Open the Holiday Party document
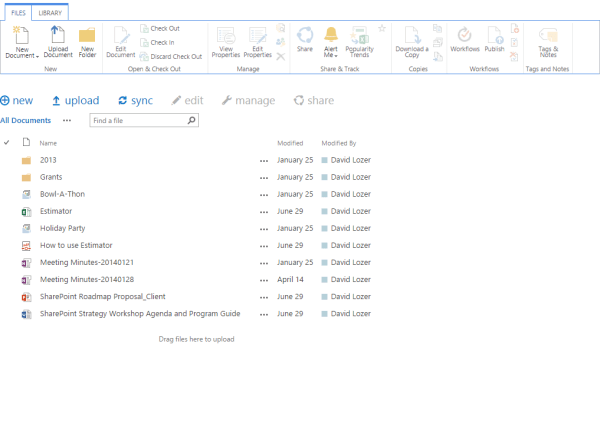Viewport: 600px width, 421px height. pyautogui.click(x=63, y=228)
